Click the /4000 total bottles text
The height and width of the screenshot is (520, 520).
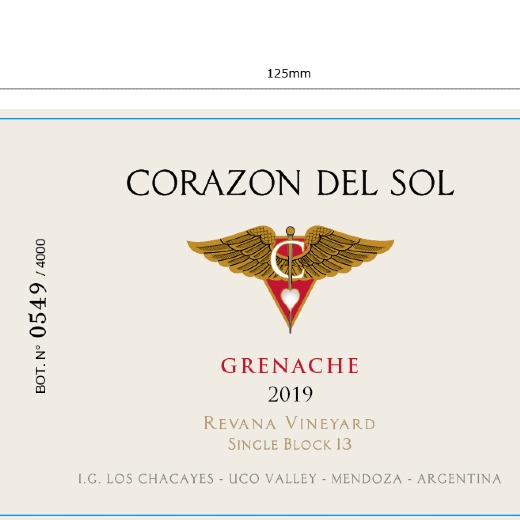point(41,257)
